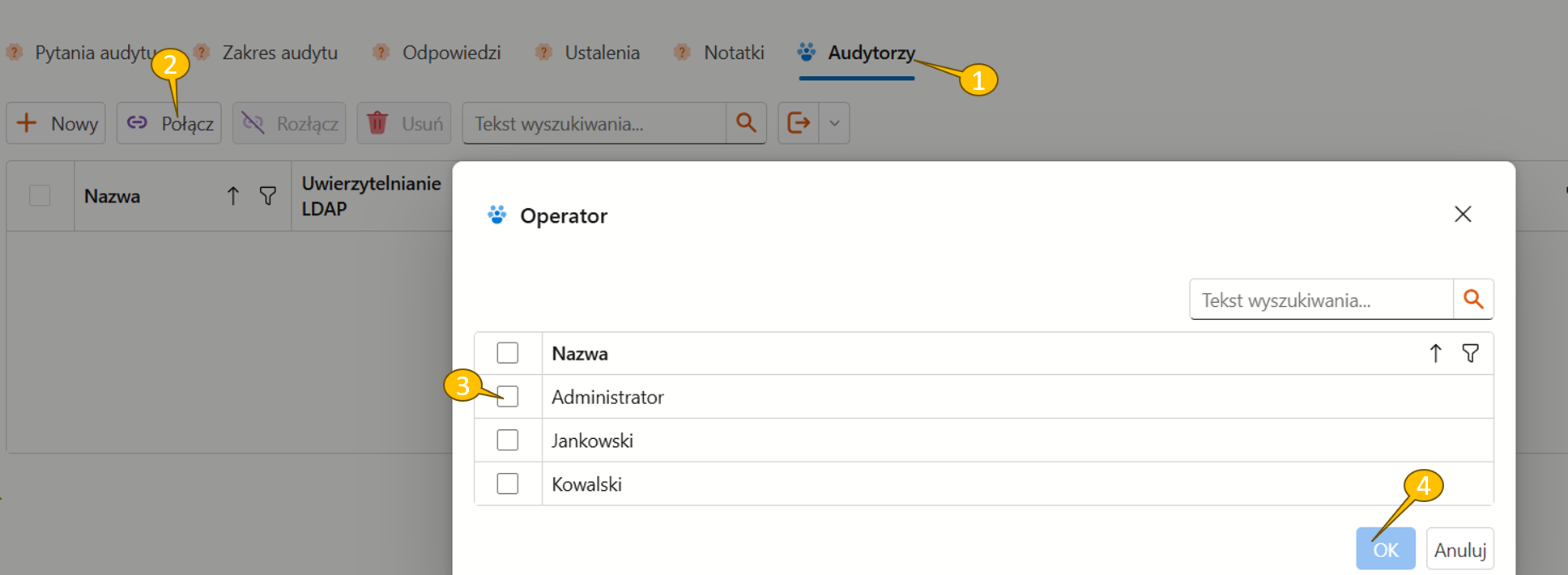Select the Kowalski row text
Image resolution: width=1568 pixels, height=575 pixels.
(586, 484)
